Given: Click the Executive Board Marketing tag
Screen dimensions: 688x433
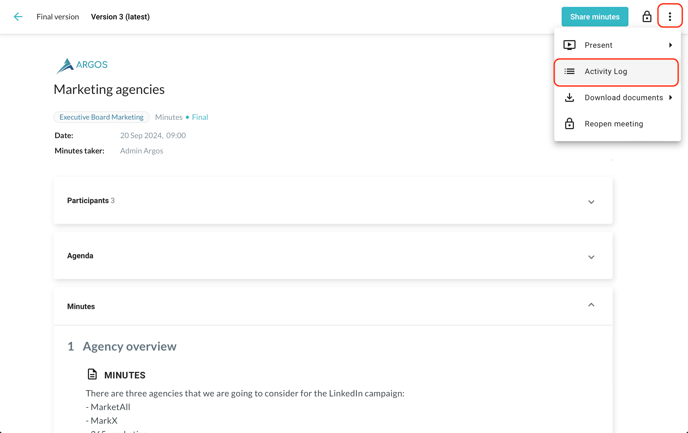Looking at the screenshot, I should (x=101, y=117).
